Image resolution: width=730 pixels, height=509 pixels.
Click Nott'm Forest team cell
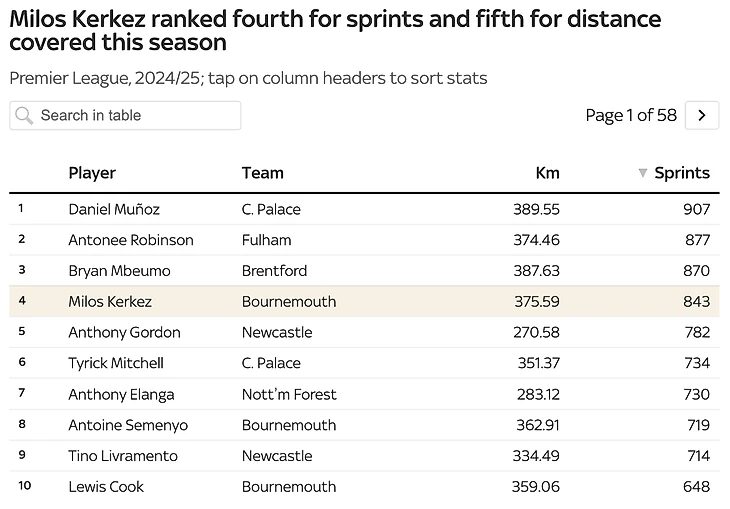[x=289, y=394]
